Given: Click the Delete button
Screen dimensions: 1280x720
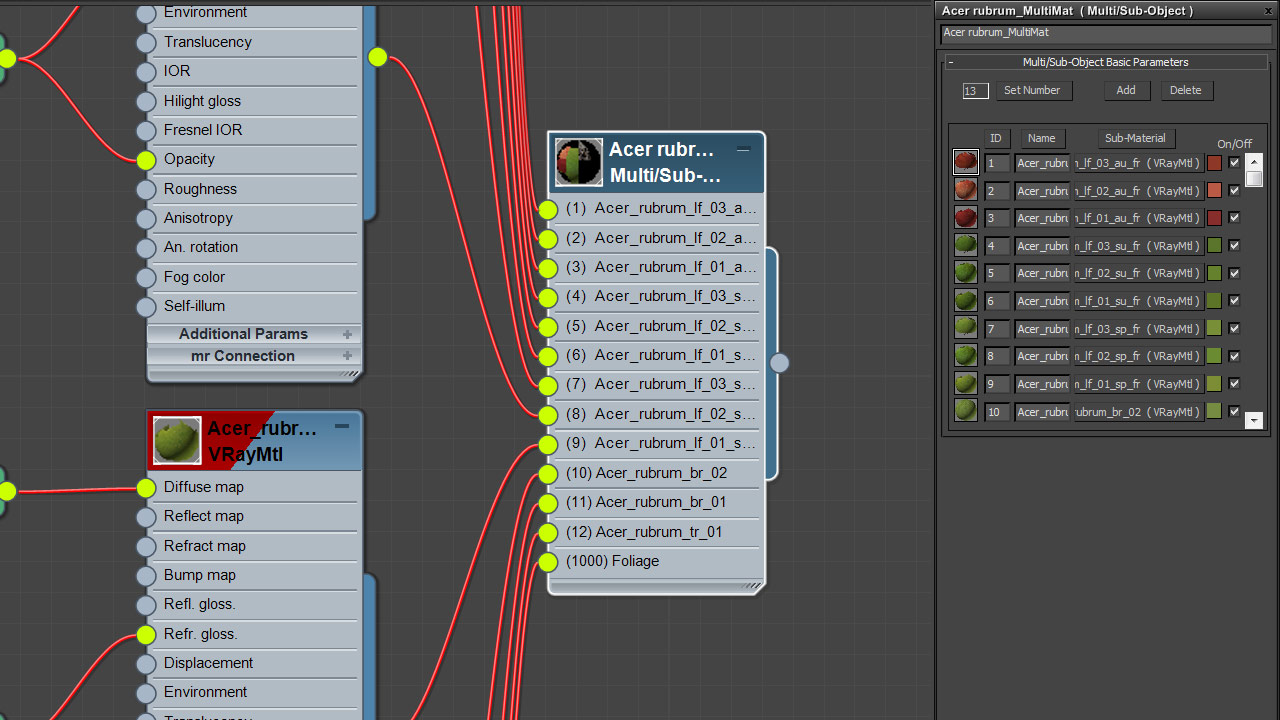Looking at the screenshot, I should point(1186,90).
